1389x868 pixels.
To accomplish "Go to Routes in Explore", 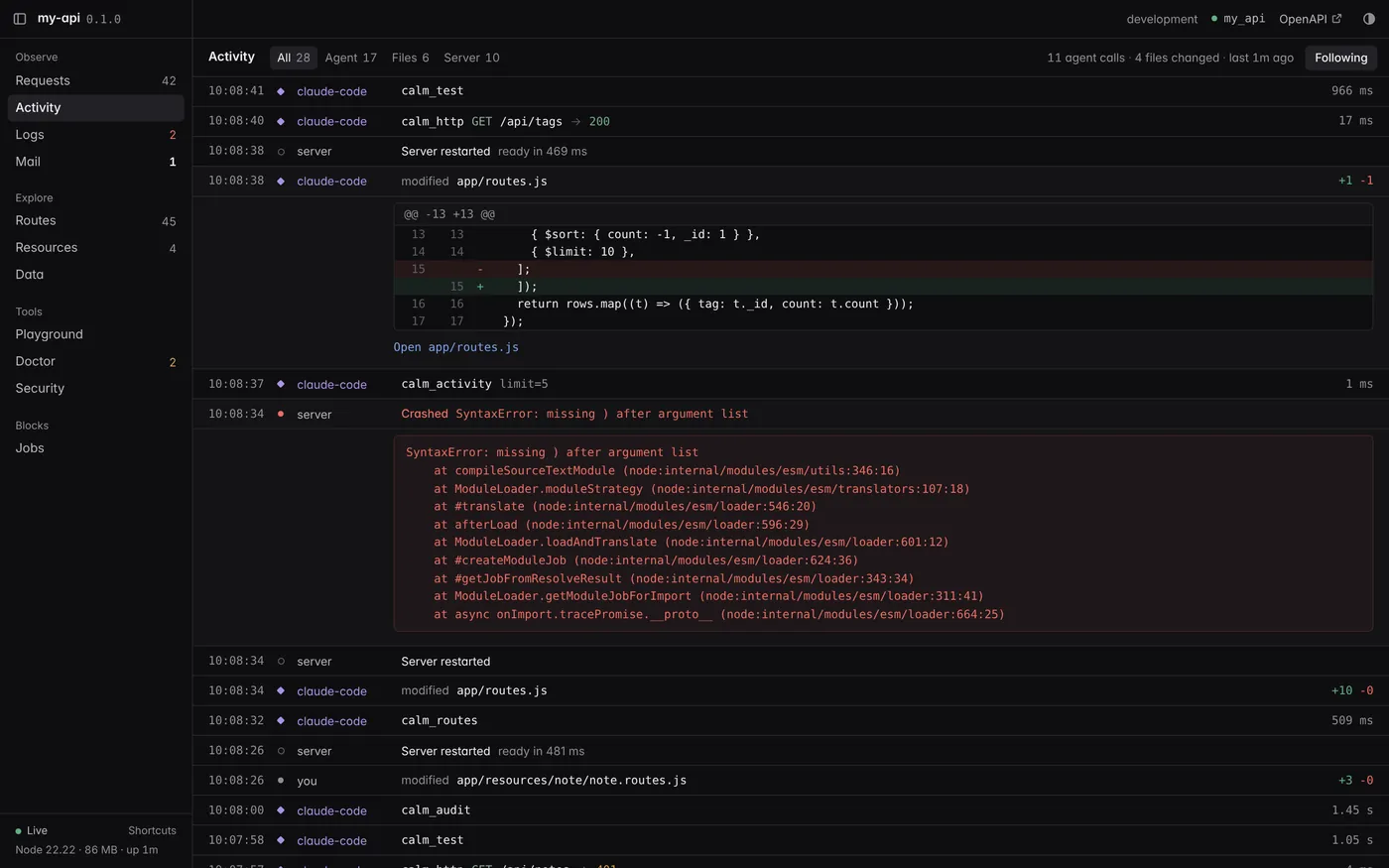I will coord(95,220).
